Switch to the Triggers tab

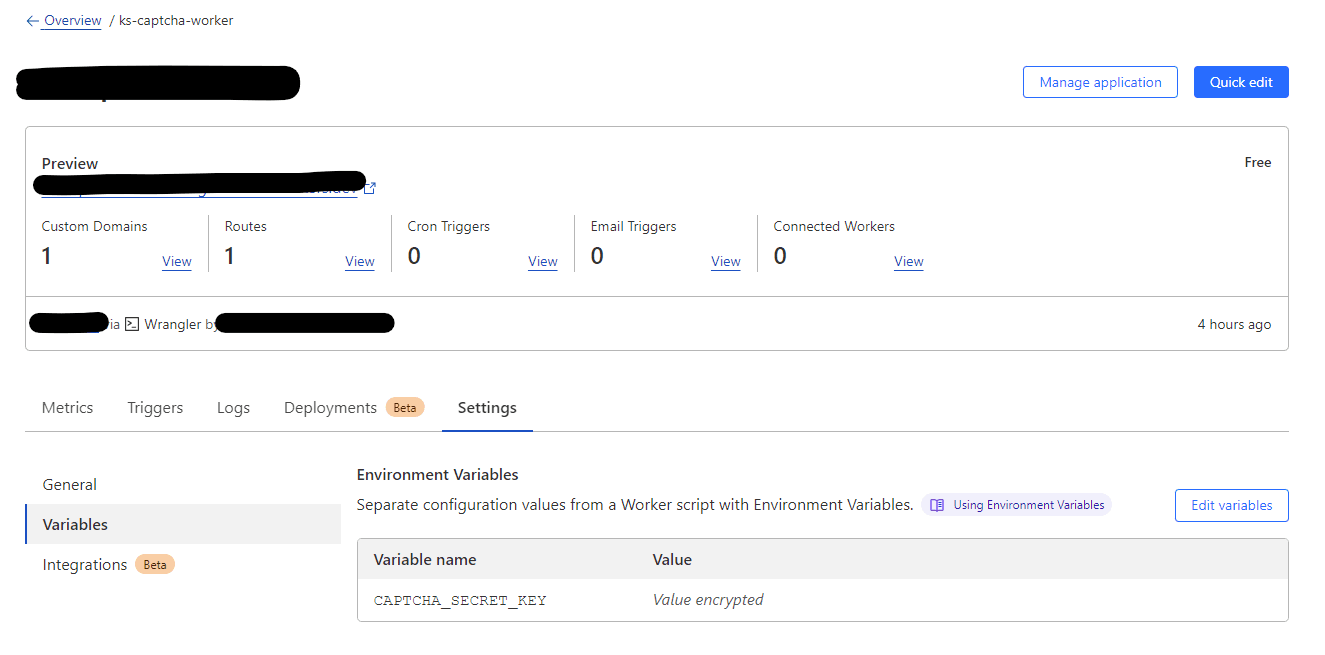click(x=155, y=408)
